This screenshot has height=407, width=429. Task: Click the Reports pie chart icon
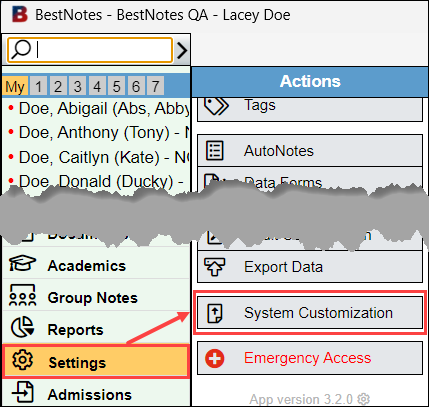click(x=22, y=327)
